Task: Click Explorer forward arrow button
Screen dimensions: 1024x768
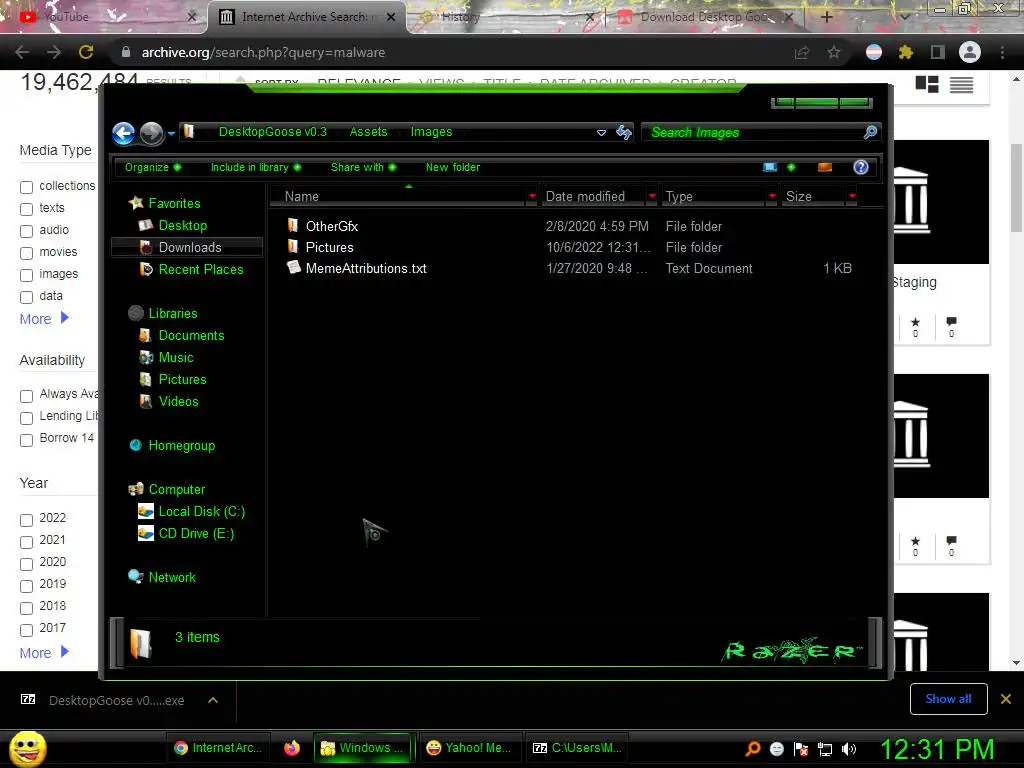Action: coord(152,133)
